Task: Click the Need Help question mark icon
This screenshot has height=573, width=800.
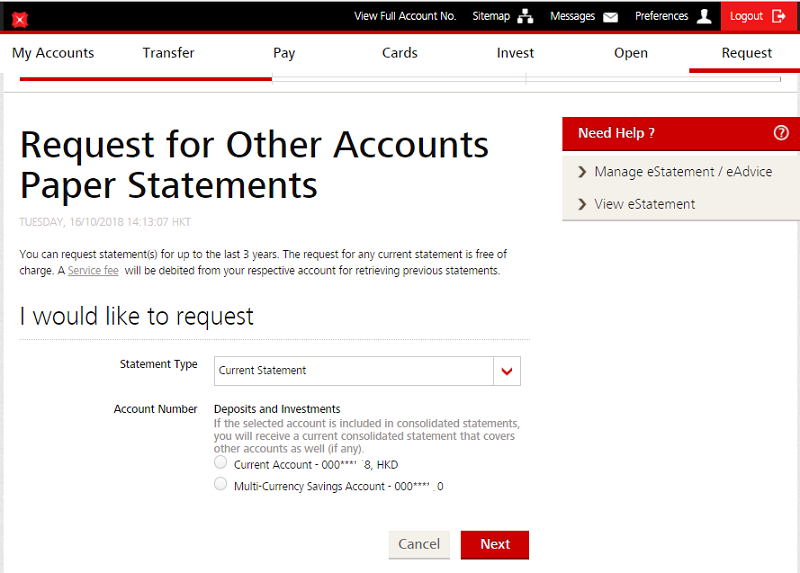Action: point(781,133)
